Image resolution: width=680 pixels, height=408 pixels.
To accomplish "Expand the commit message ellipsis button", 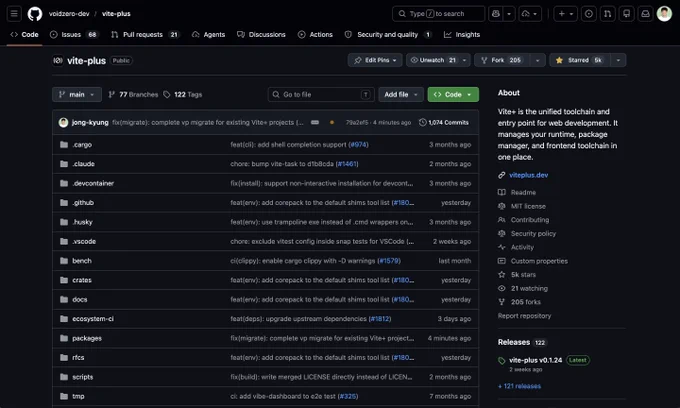I will click(315, 123).
